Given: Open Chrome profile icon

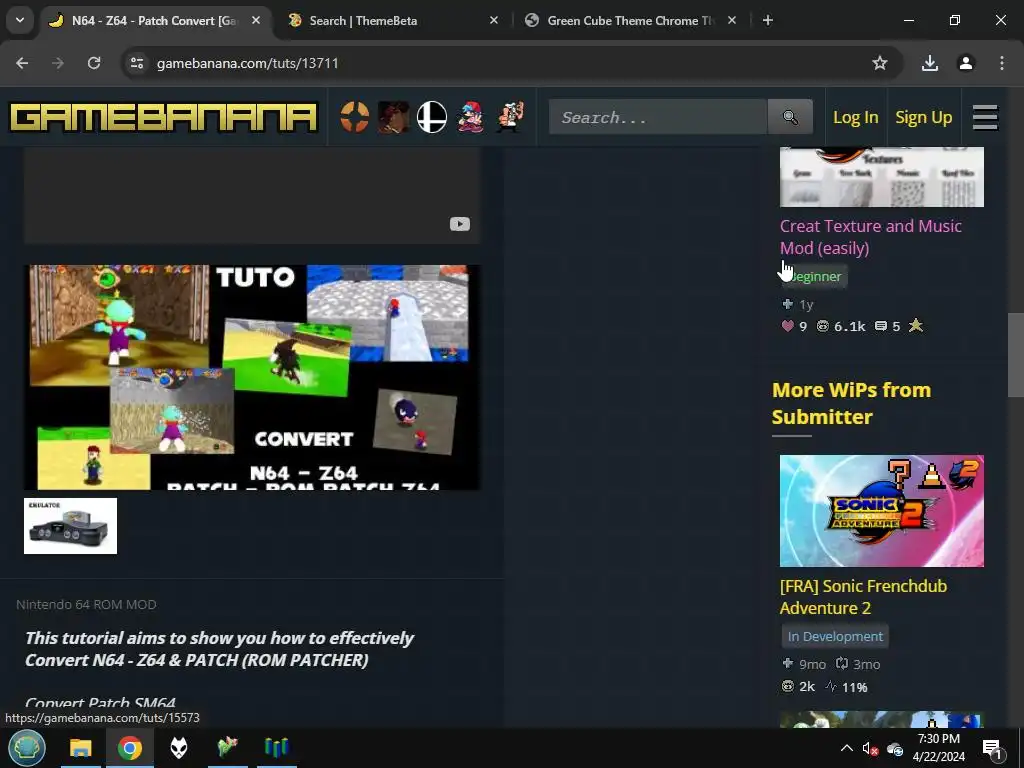Looking at the screenshot, I should [965, 63].
